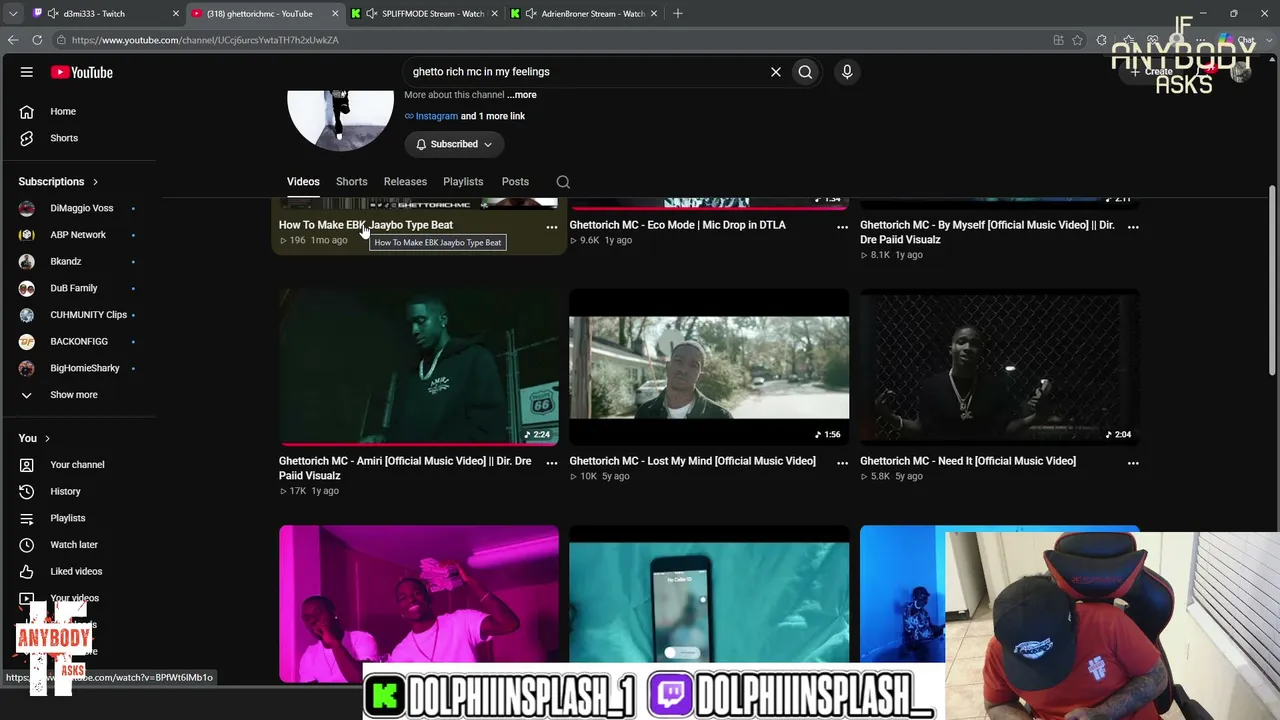Open the ABP Network subscription channel
The image size is (1280, 720).
tap(78, 235)
